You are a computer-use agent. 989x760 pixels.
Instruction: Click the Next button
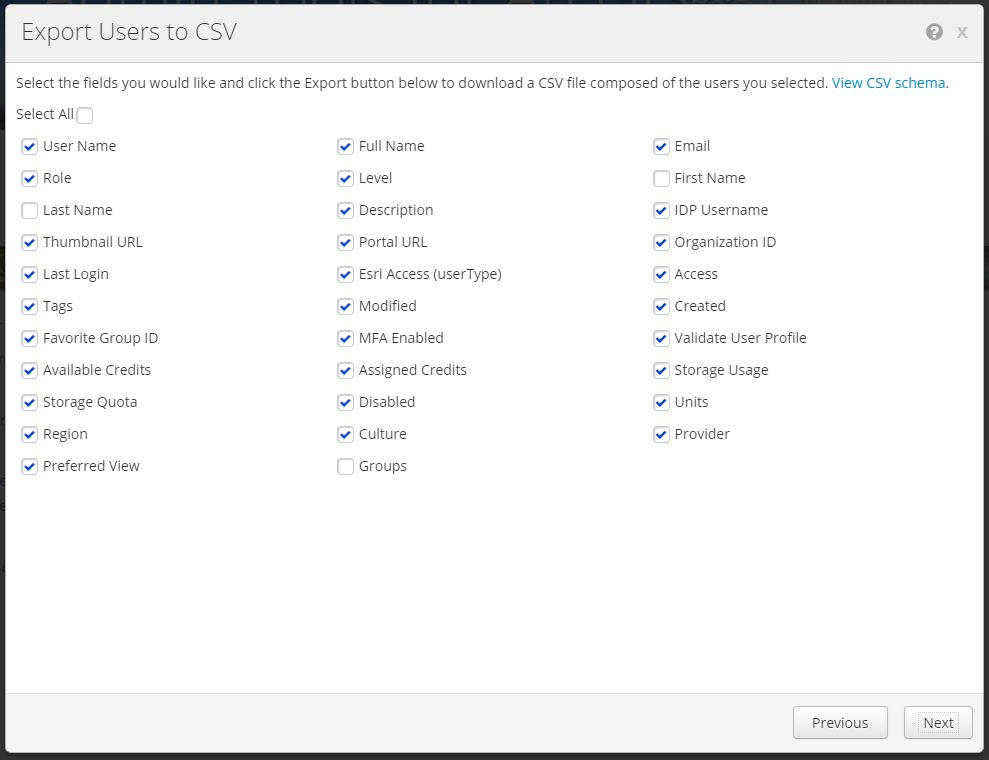point(937,723)
